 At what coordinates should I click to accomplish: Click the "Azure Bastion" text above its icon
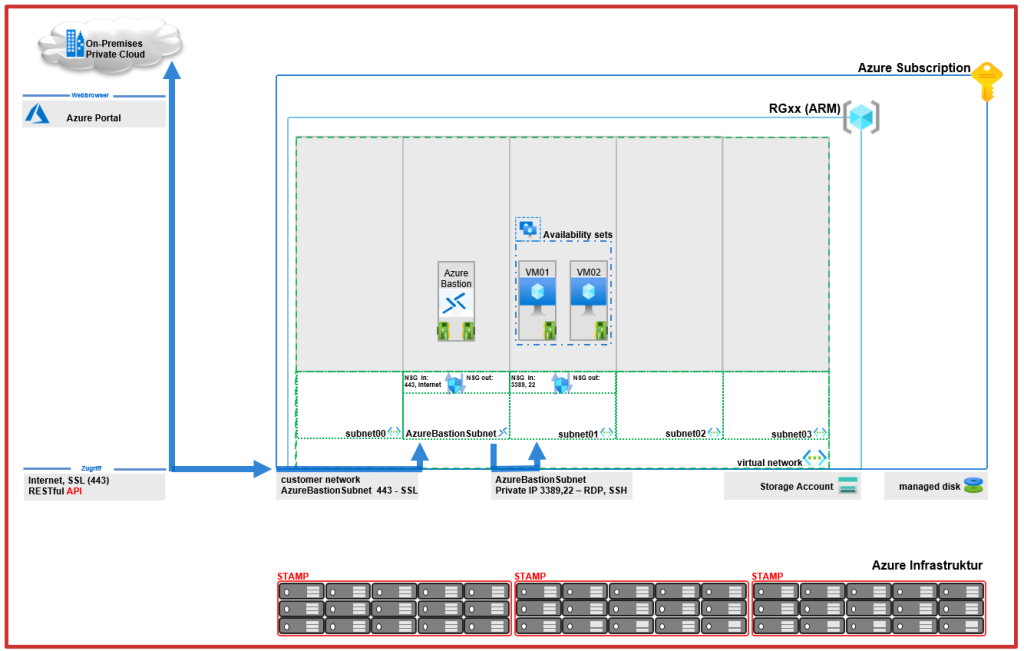[456, 278]
